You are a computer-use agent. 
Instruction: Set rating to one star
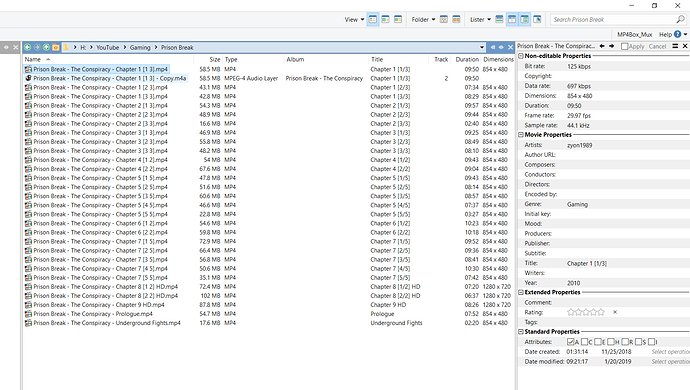click(x=571, y=312)
